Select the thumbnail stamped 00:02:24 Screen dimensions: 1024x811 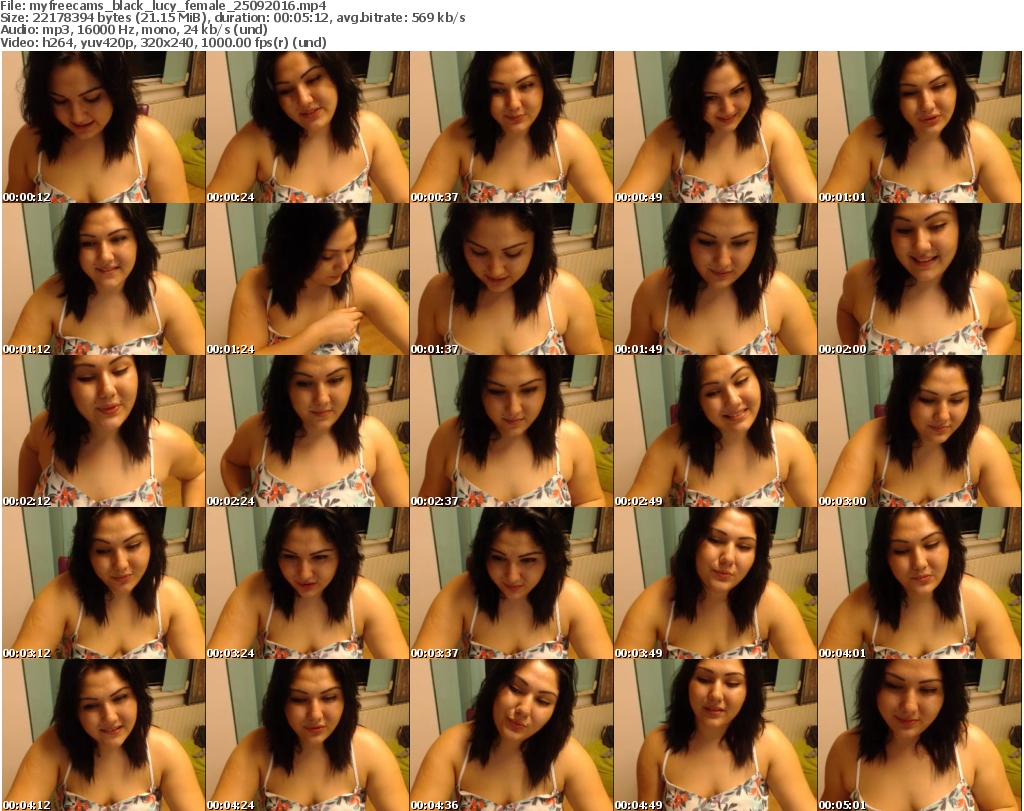point(307,431)
